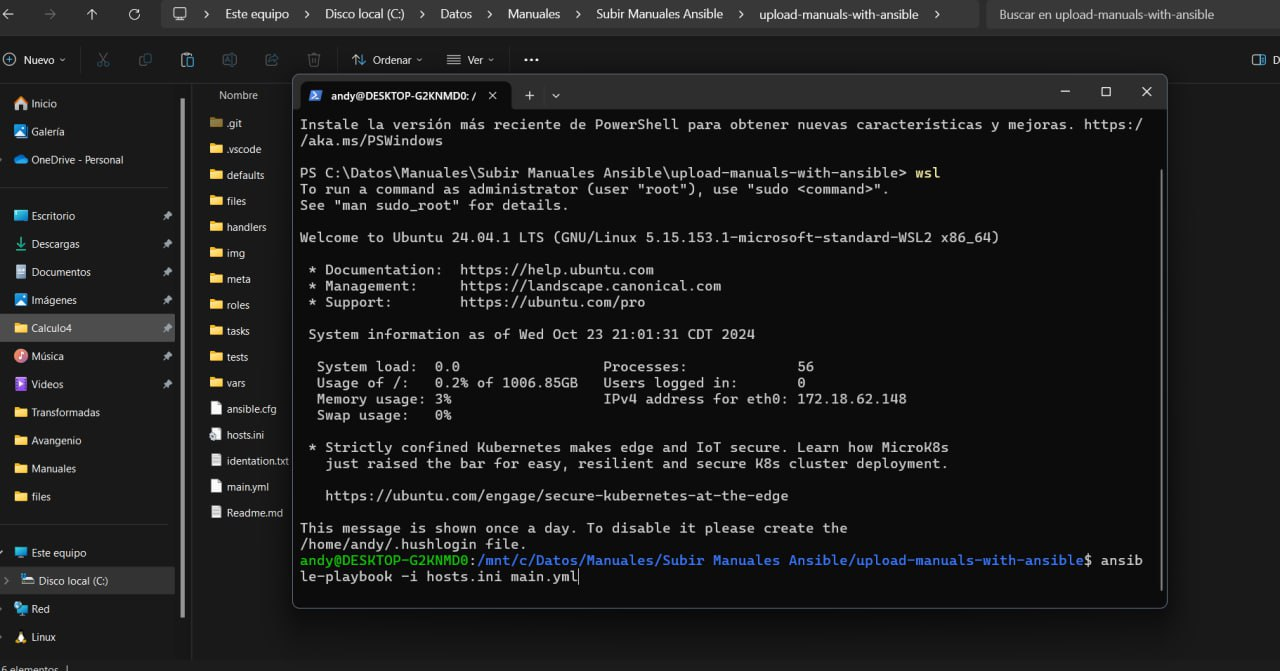Open the Ordenar sort dropdown

pyautogui.click(x=387, y=60)
